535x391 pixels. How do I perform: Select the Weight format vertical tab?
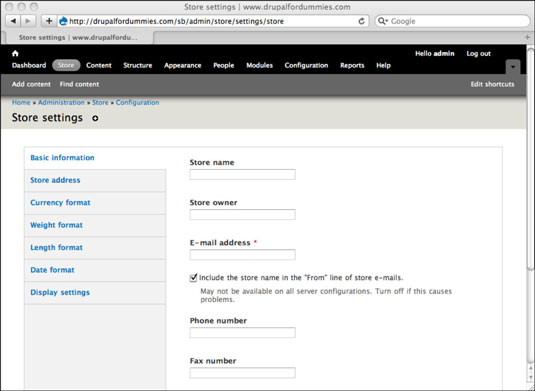pyautogui.click(x=95, y=226)
